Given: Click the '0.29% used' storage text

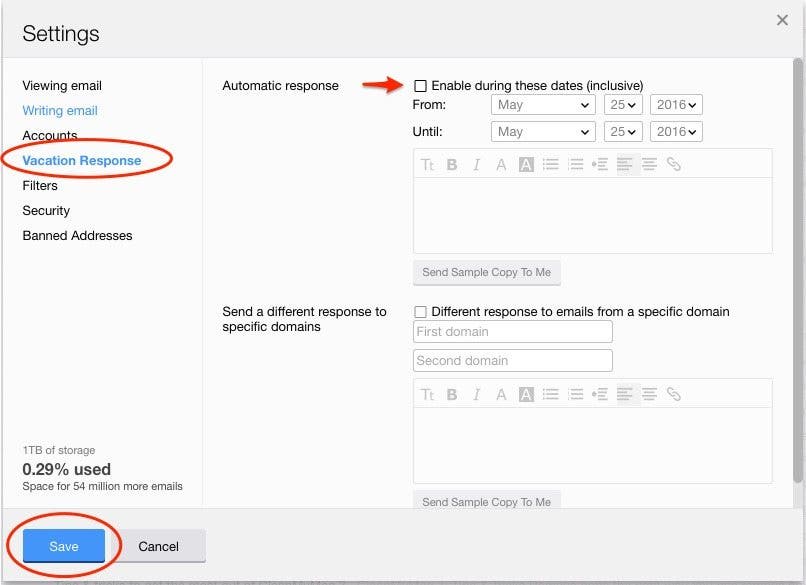Looking at the screenshot, I should pos(67,469).
